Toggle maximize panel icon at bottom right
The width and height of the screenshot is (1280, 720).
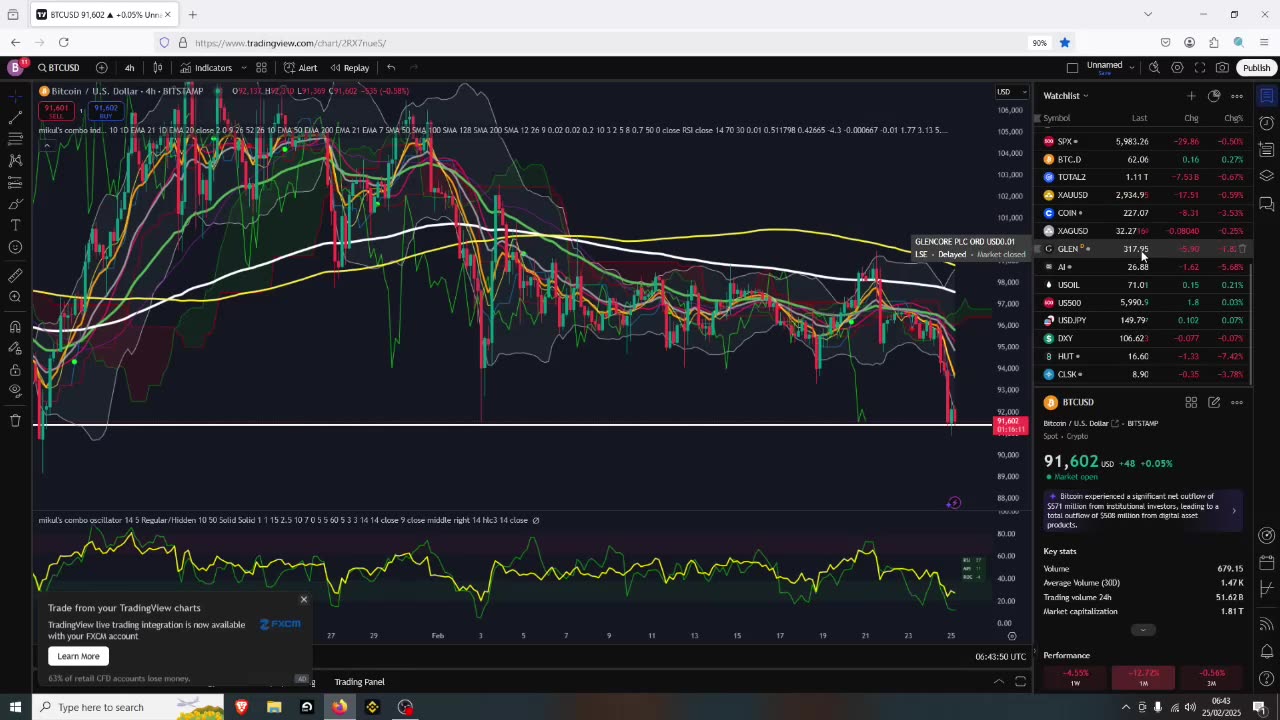point(1020,682)
